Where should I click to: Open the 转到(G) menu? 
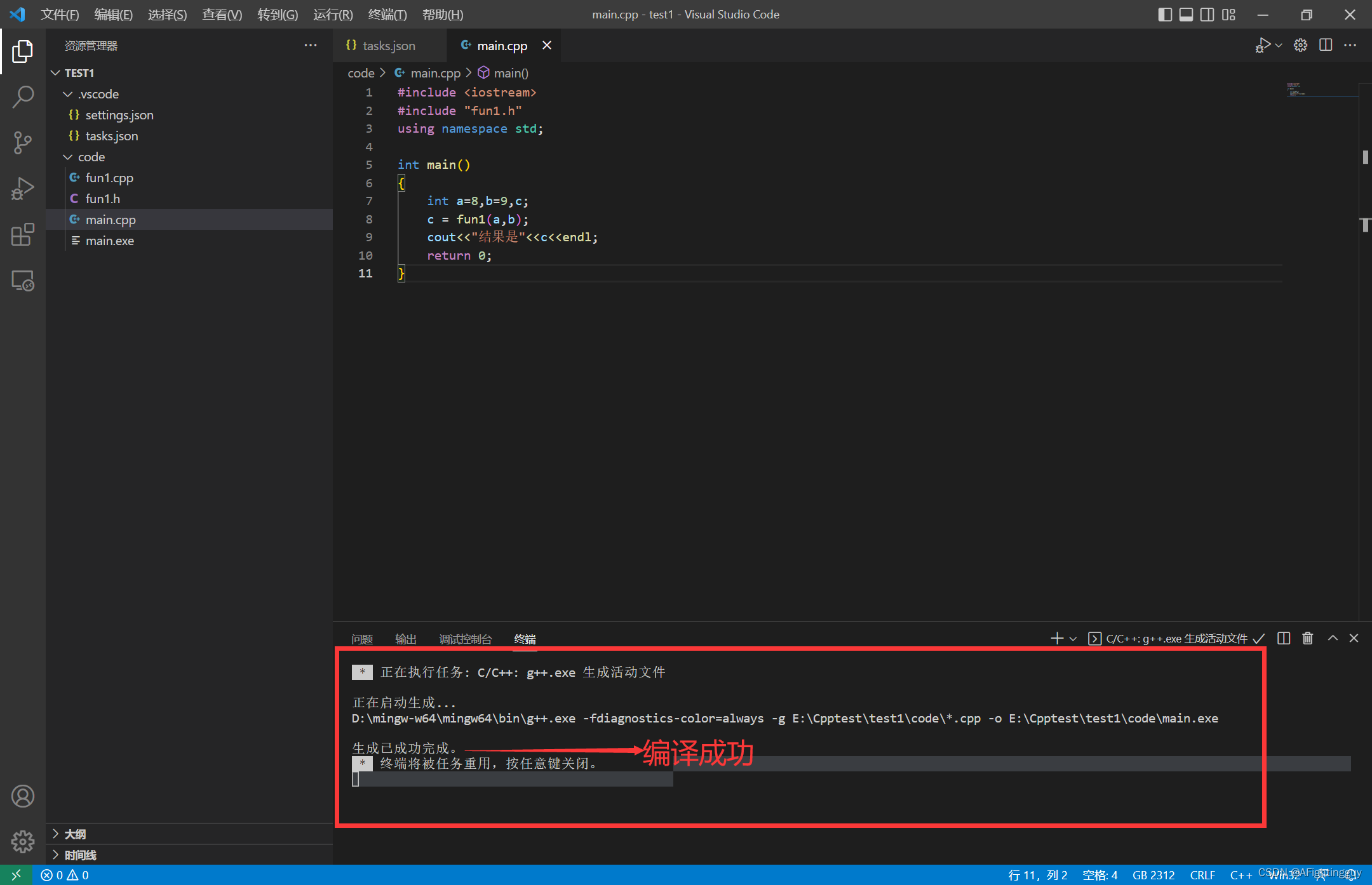[x=278, y=14]
